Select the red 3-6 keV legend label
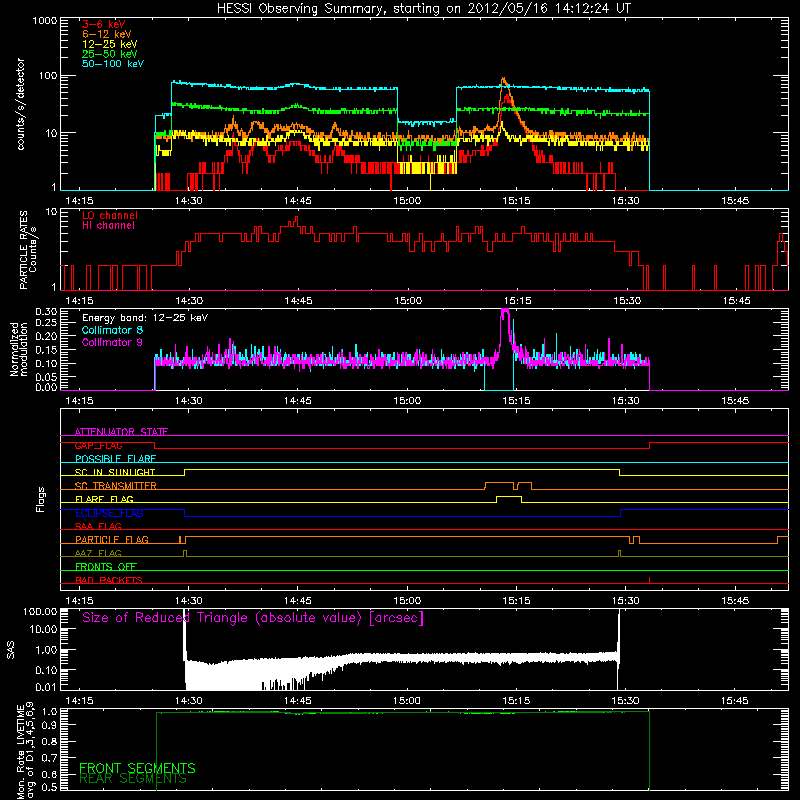 (x=104, y=24)
